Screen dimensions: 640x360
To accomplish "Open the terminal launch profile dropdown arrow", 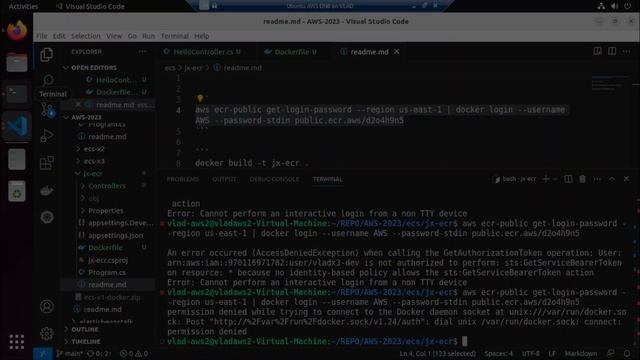I will 555,179.
